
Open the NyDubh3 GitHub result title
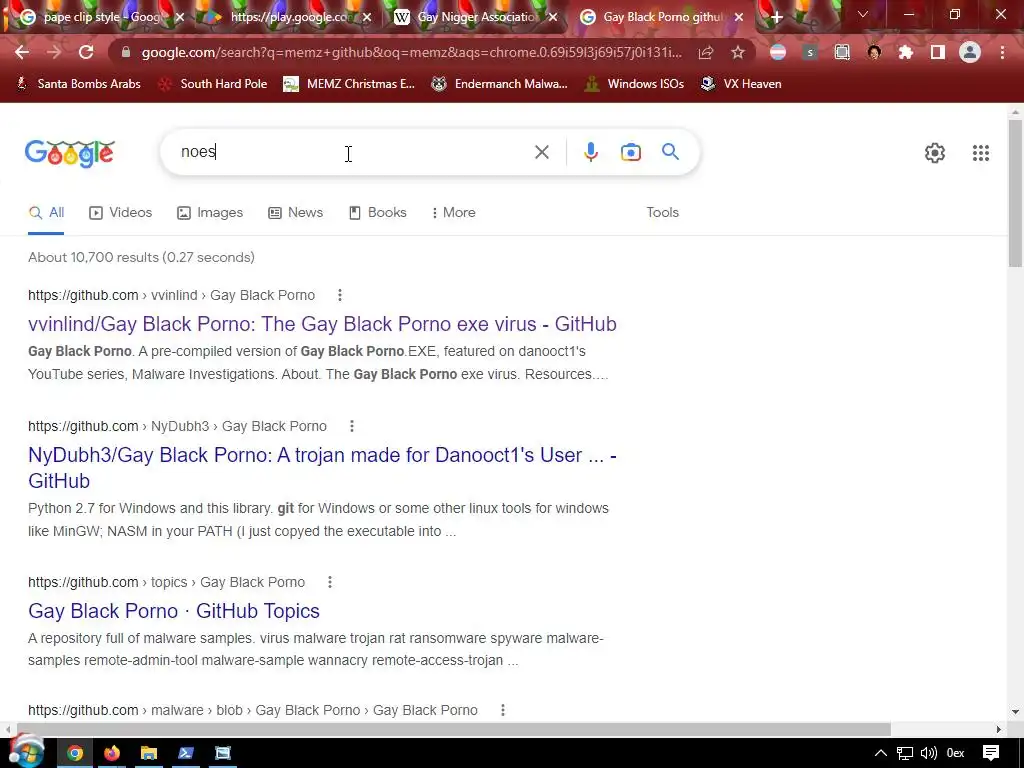(x=322, y=468)
